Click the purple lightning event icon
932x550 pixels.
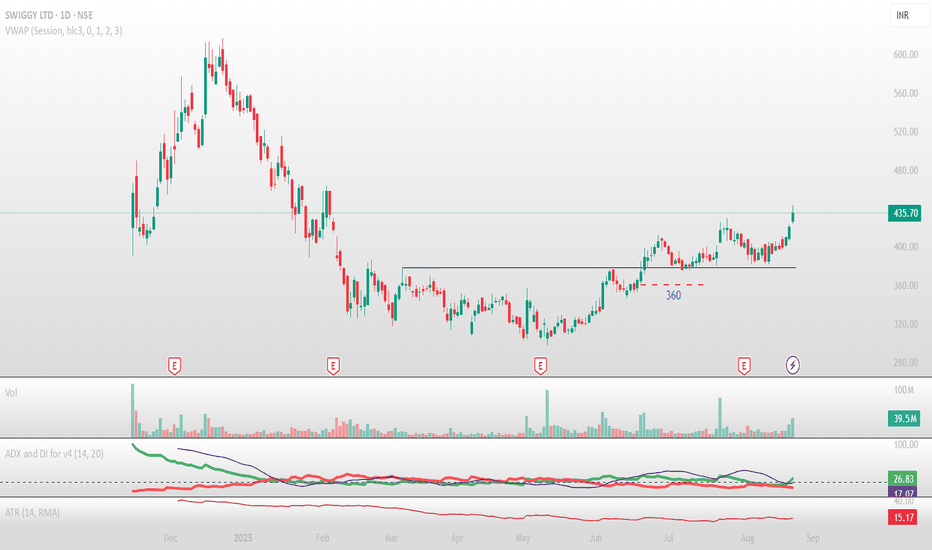(x=793, y=364)
